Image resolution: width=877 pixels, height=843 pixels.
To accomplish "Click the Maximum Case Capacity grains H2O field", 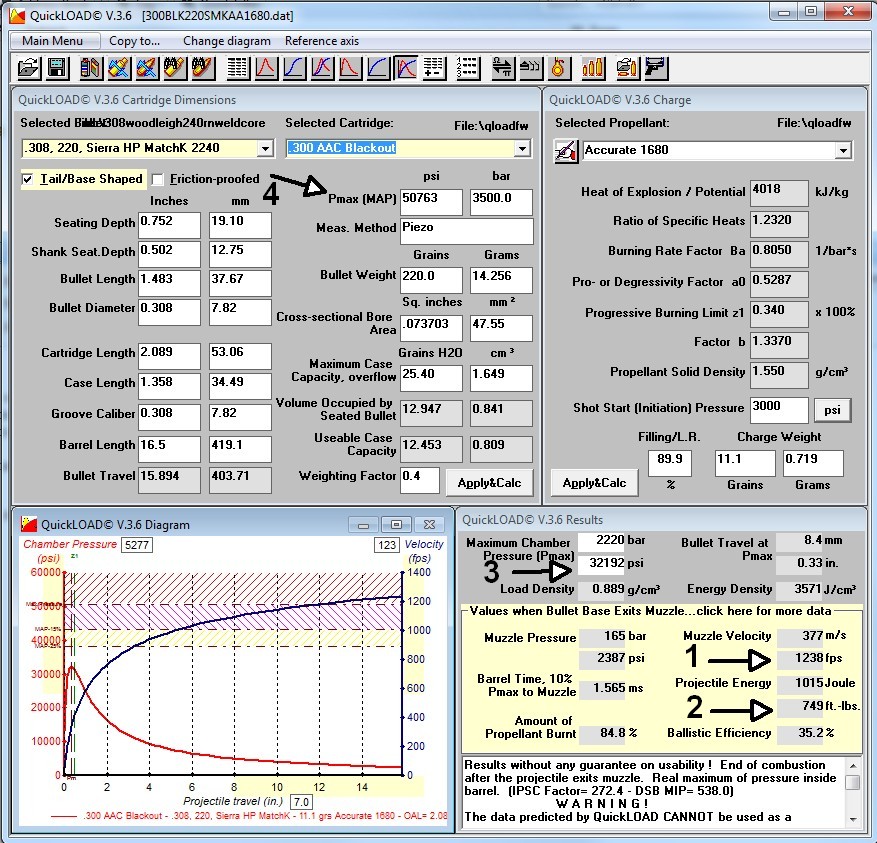I will pos(431,378).
